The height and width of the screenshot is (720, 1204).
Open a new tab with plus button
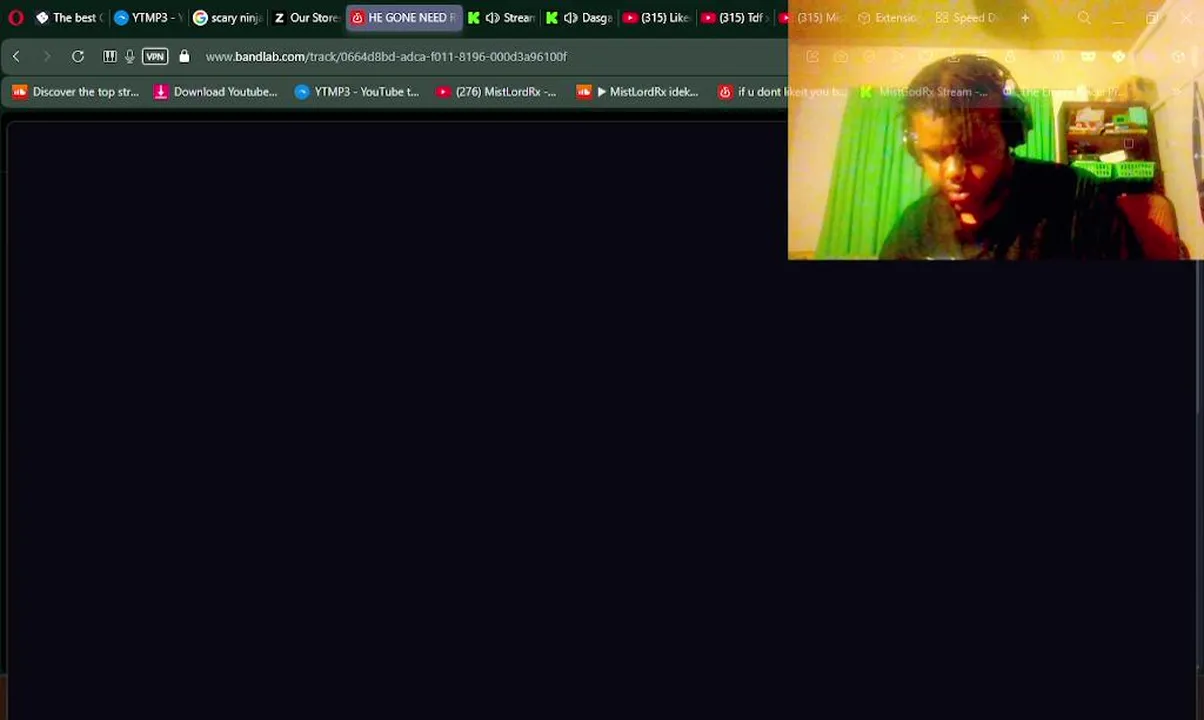[1025, 18]
